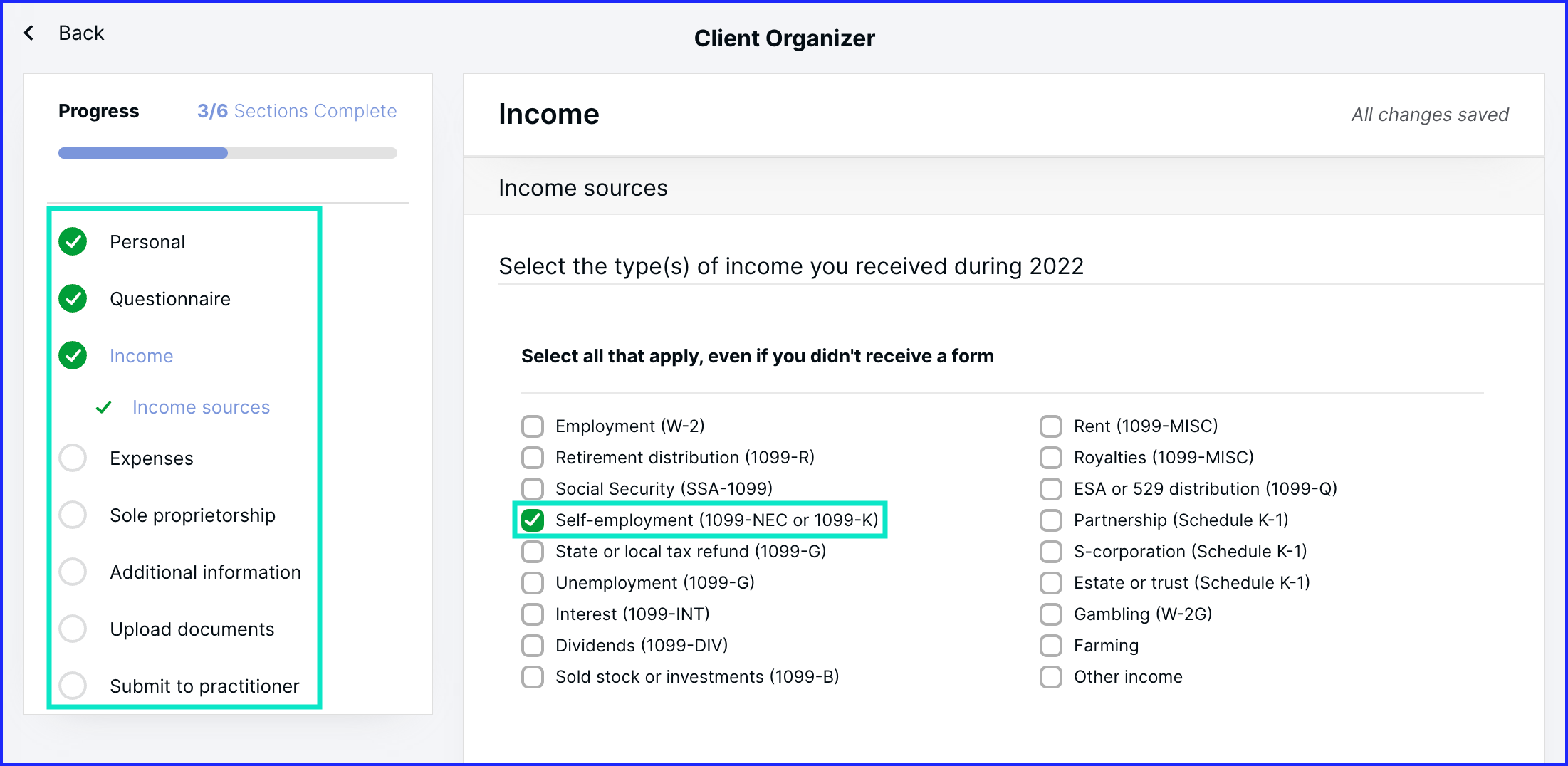This screenshot has height=766, width=1568.
Task: Select the Other income checkbox
Action: pyautogui.click(x=1051, y=677)
